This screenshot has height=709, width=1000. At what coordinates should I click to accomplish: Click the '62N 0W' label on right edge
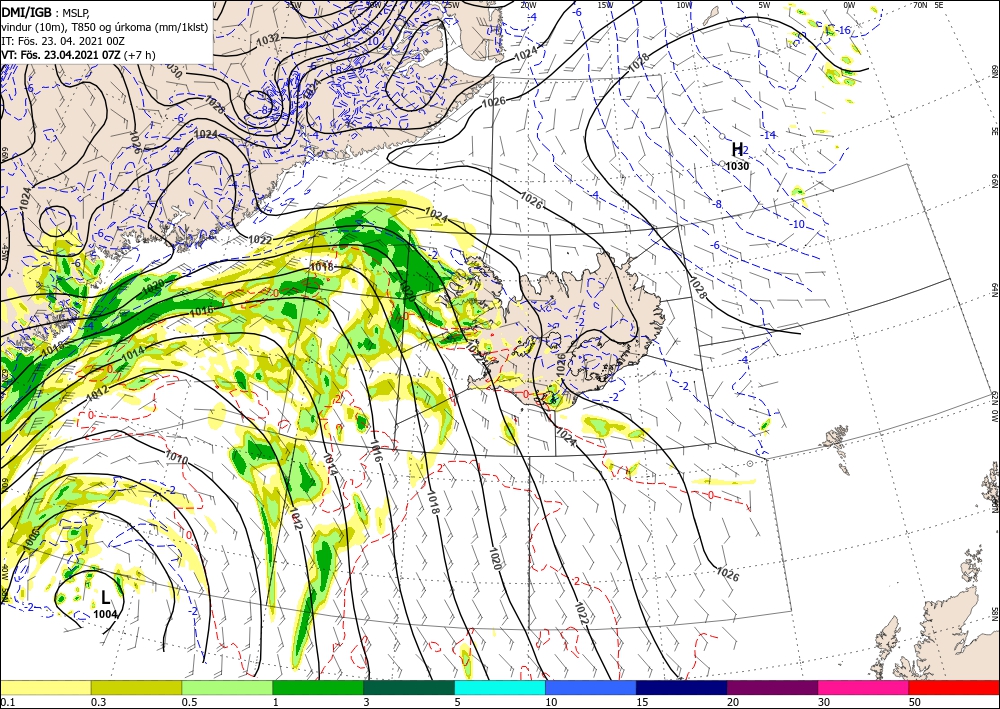click(994, 407)
